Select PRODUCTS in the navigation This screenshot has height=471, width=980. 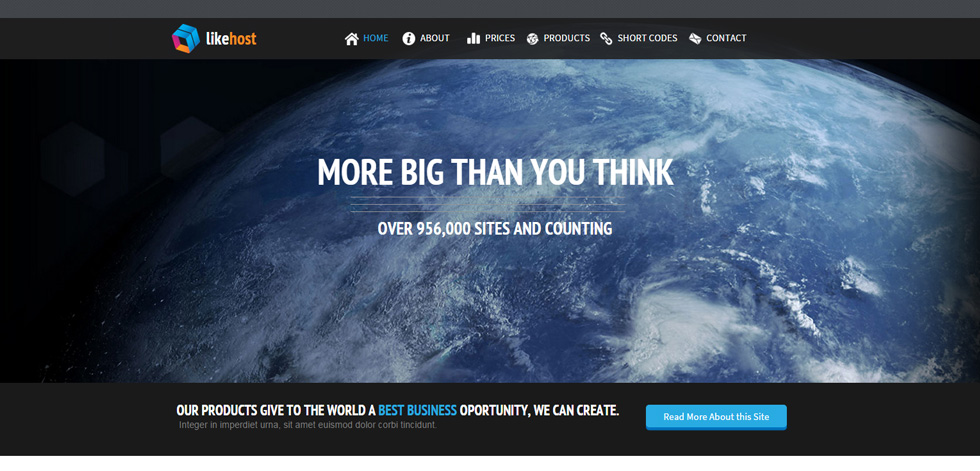pos(567,38)
